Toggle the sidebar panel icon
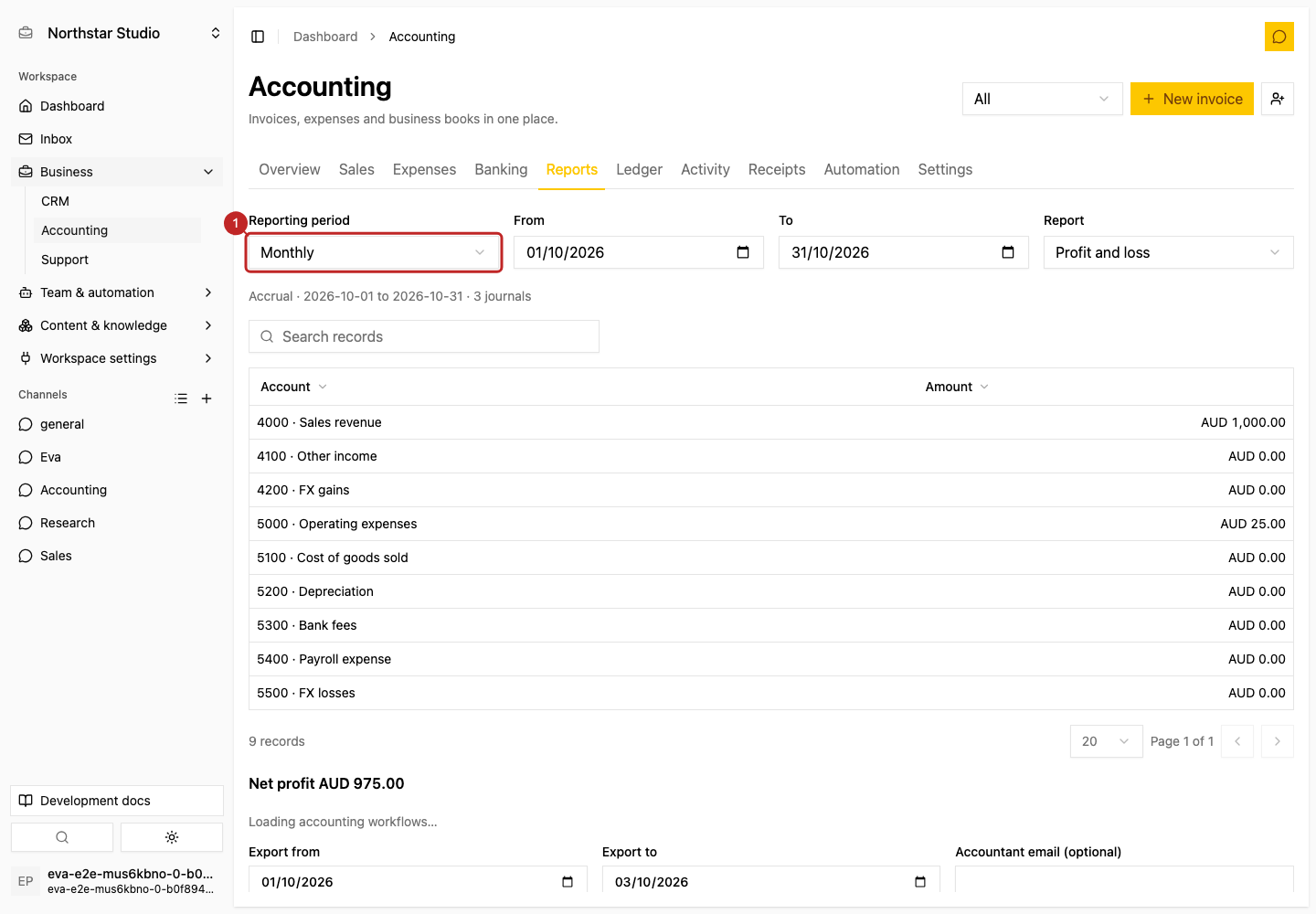Screen dimensions: 1316x914 coord(258,37)
